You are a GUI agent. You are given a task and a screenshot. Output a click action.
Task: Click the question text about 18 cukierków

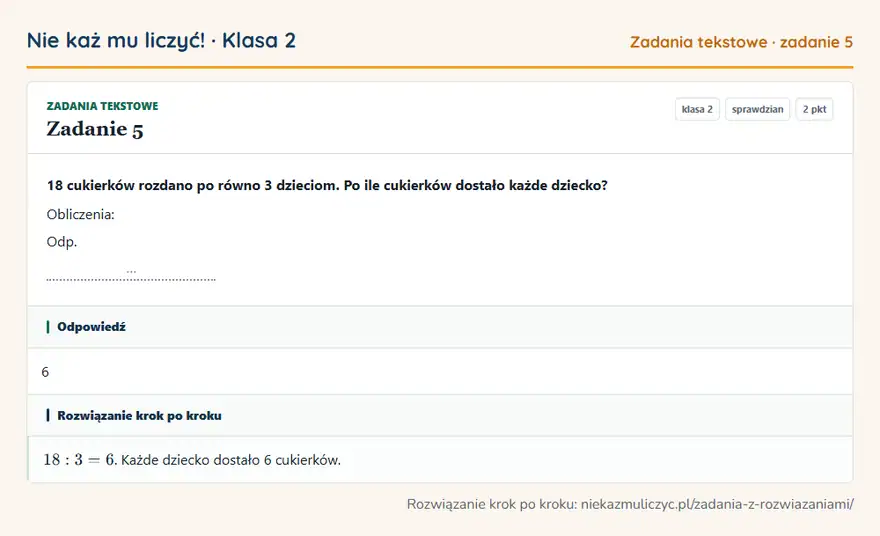[x=327, y=185]
